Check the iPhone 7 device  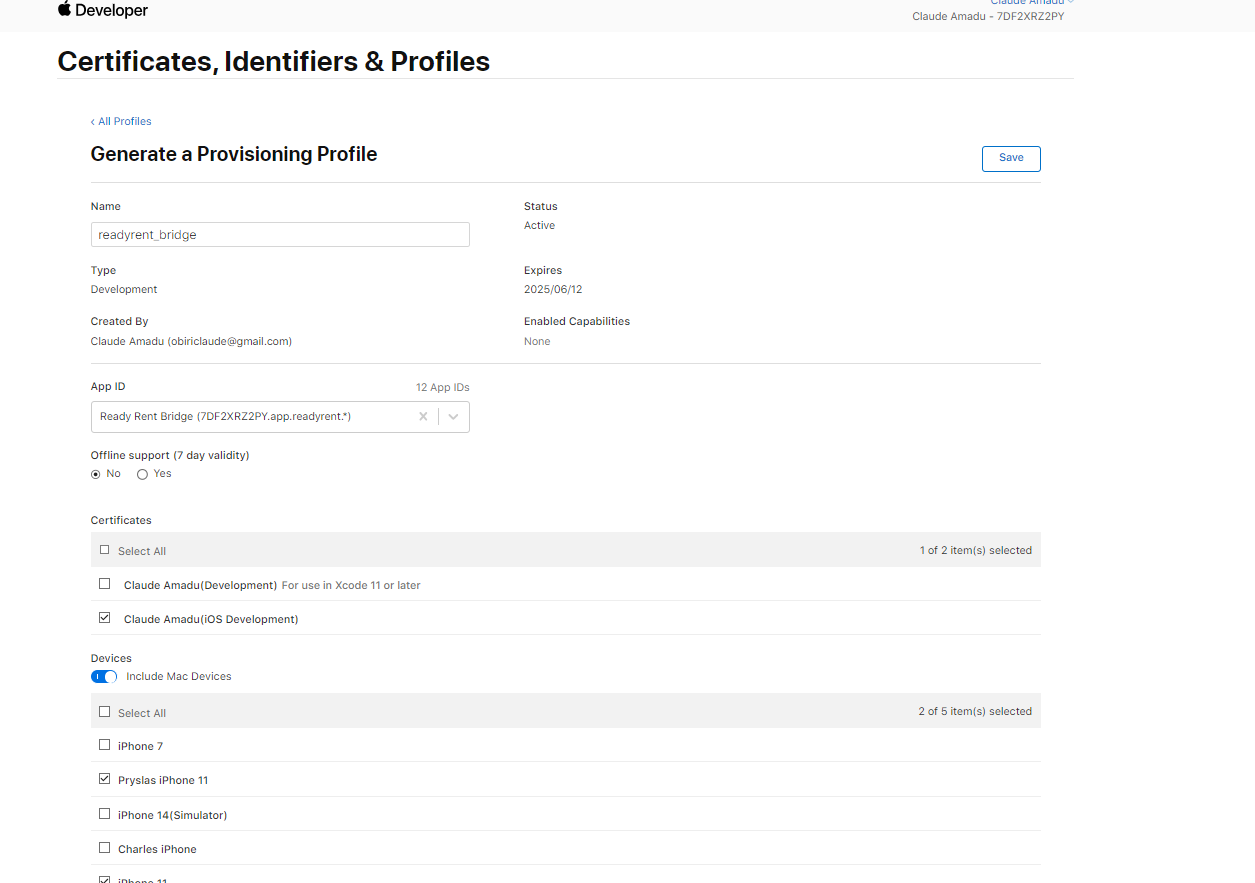point(105,745)
